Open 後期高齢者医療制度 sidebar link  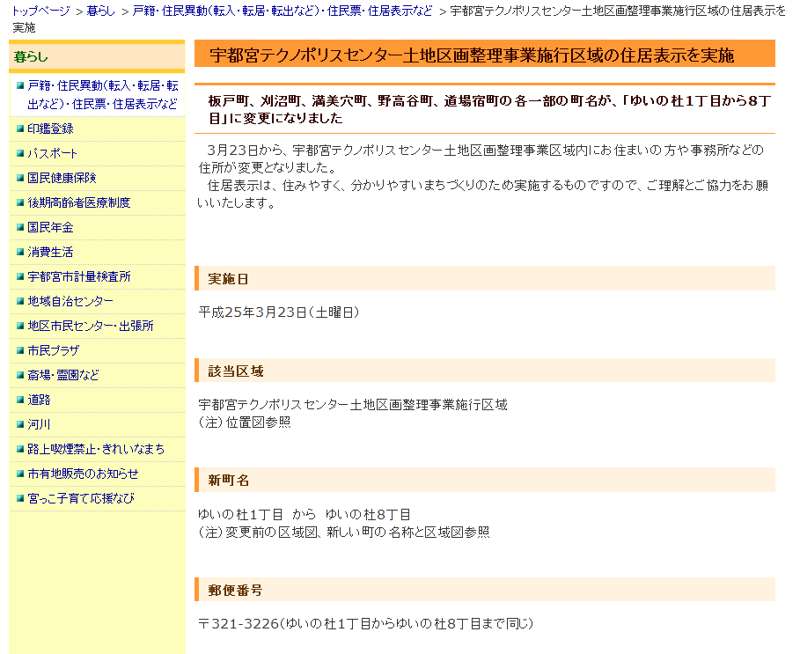click(79, 203)
